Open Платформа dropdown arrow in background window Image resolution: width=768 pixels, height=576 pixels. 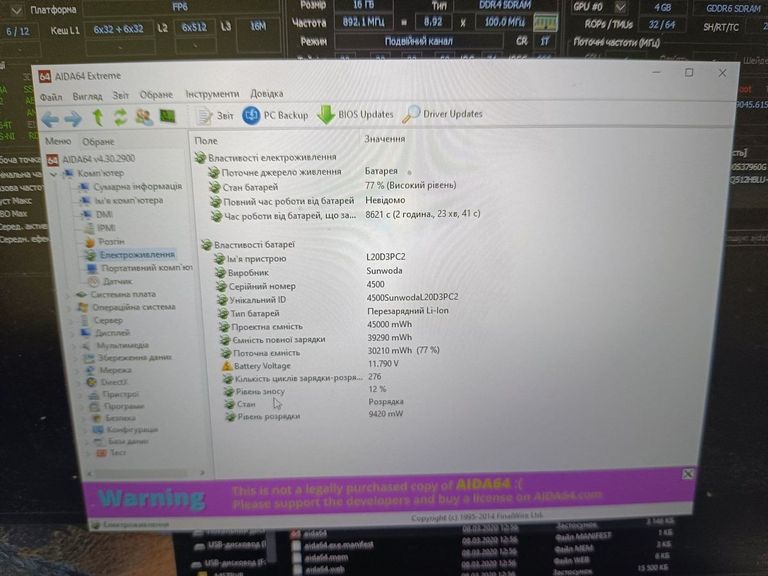pyautogui.click(x=16, y=10)
